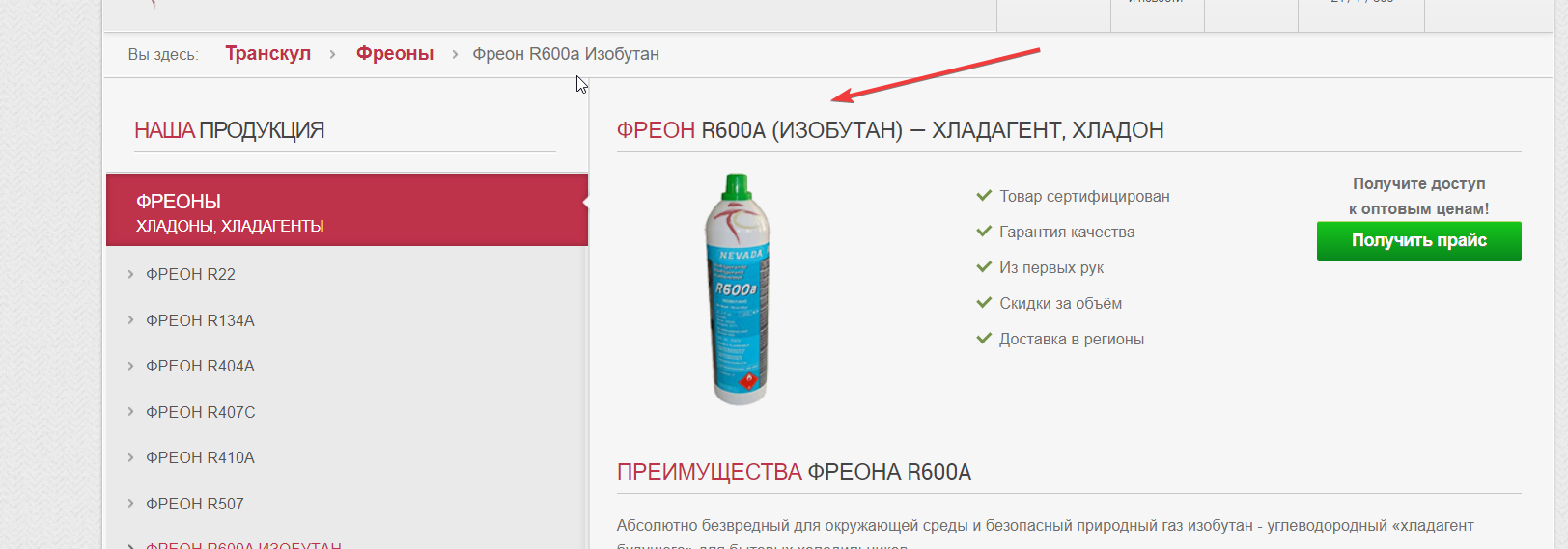Click the R600a Nevada cylinder product image
This screenshot has height=549, width=1568.
(x=737, y=289)
